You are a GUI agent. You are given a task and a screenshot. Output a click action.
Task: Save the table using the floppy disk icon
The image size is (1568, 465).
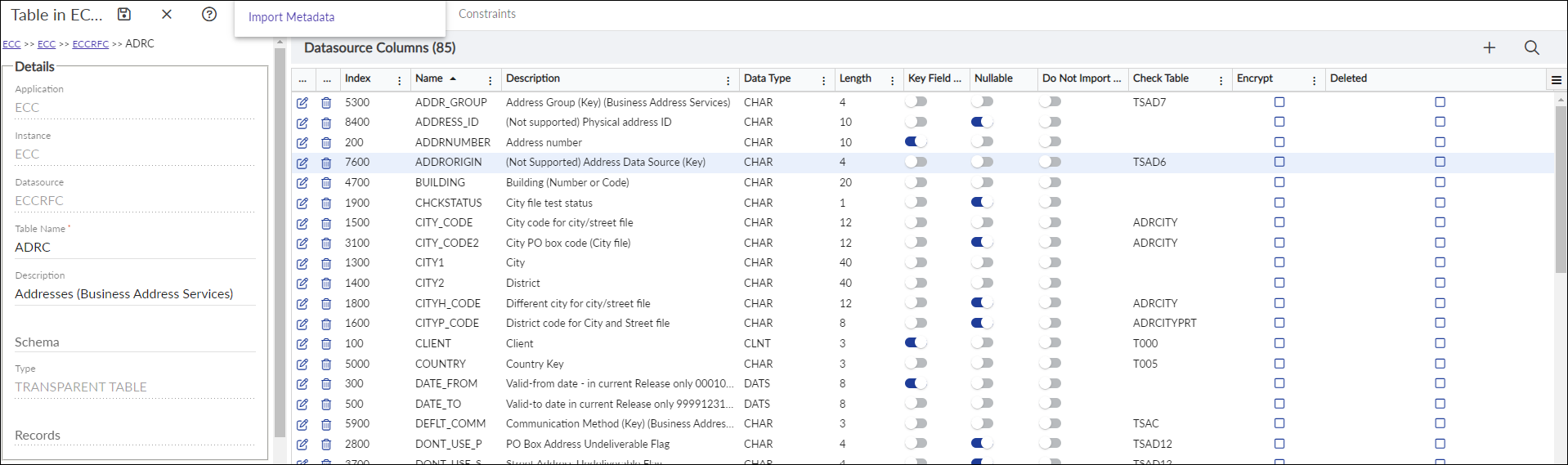click(x=124, y=14)
